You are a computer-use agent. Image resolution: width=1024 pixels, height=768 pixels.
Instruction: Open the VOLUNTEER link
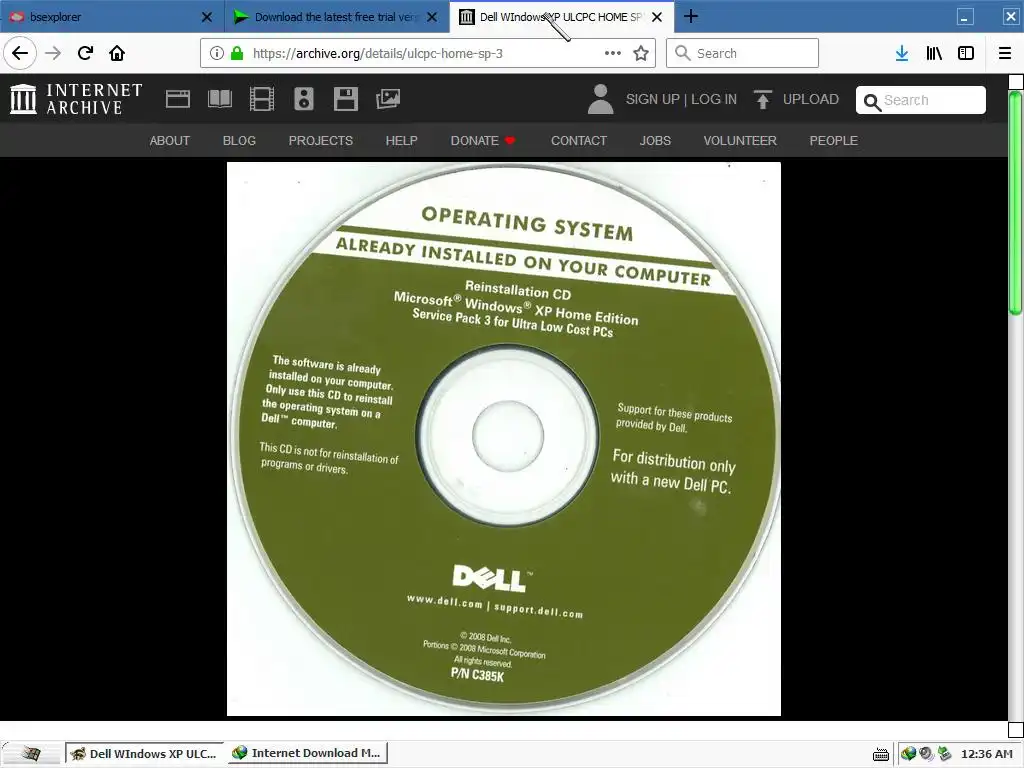pos(740,140)
